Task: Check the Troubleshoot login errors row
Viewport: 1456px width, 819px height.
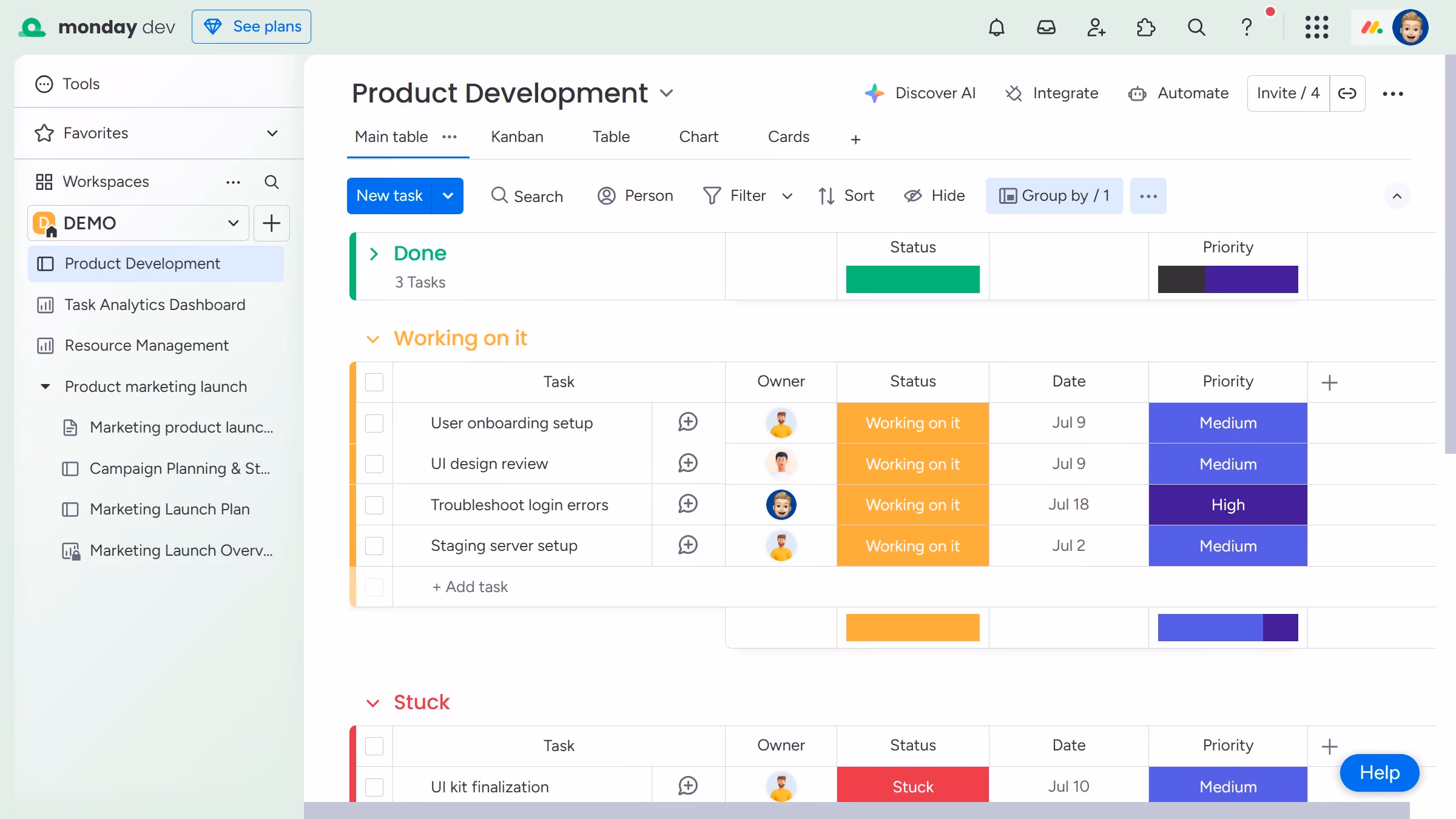Action: coord(374,504)
